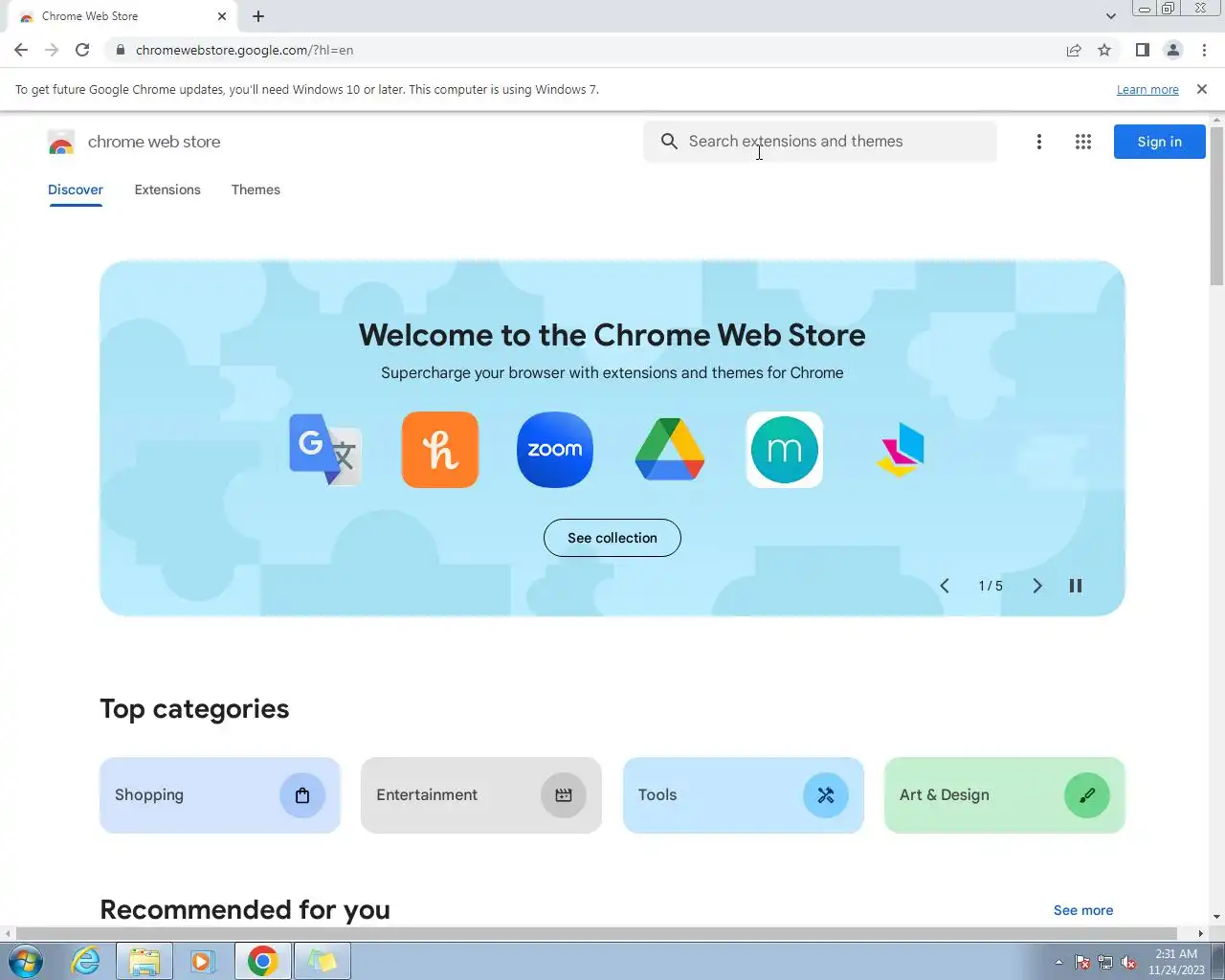
Task: Open Windows Explorer from taskbar
Action: (145, 961)
